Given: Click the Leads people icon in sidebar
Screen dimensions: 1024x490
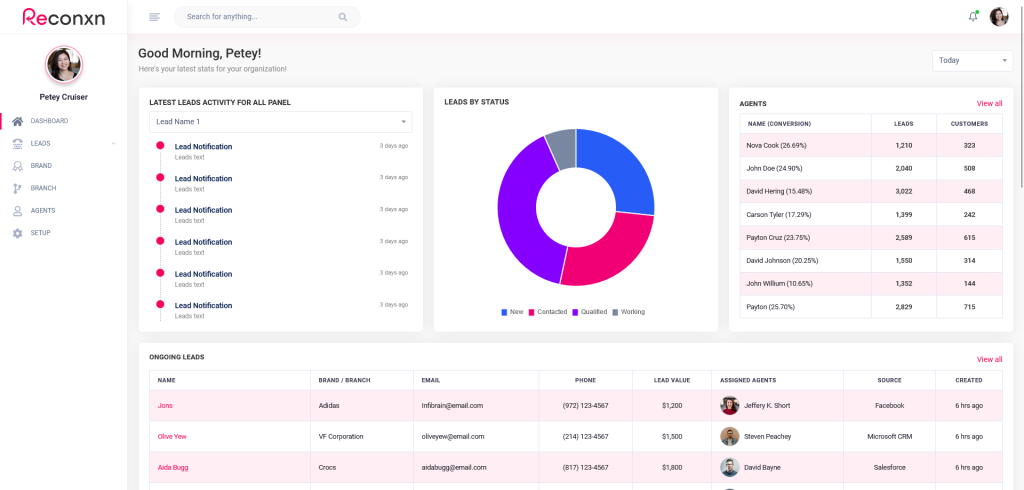Looking at the screenshot, I should tap(17, 143).
